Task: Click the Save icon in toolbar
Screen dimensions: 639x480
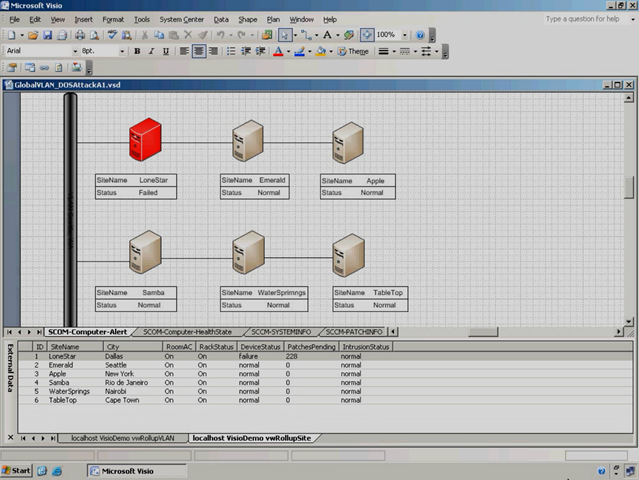Action: 48,35
